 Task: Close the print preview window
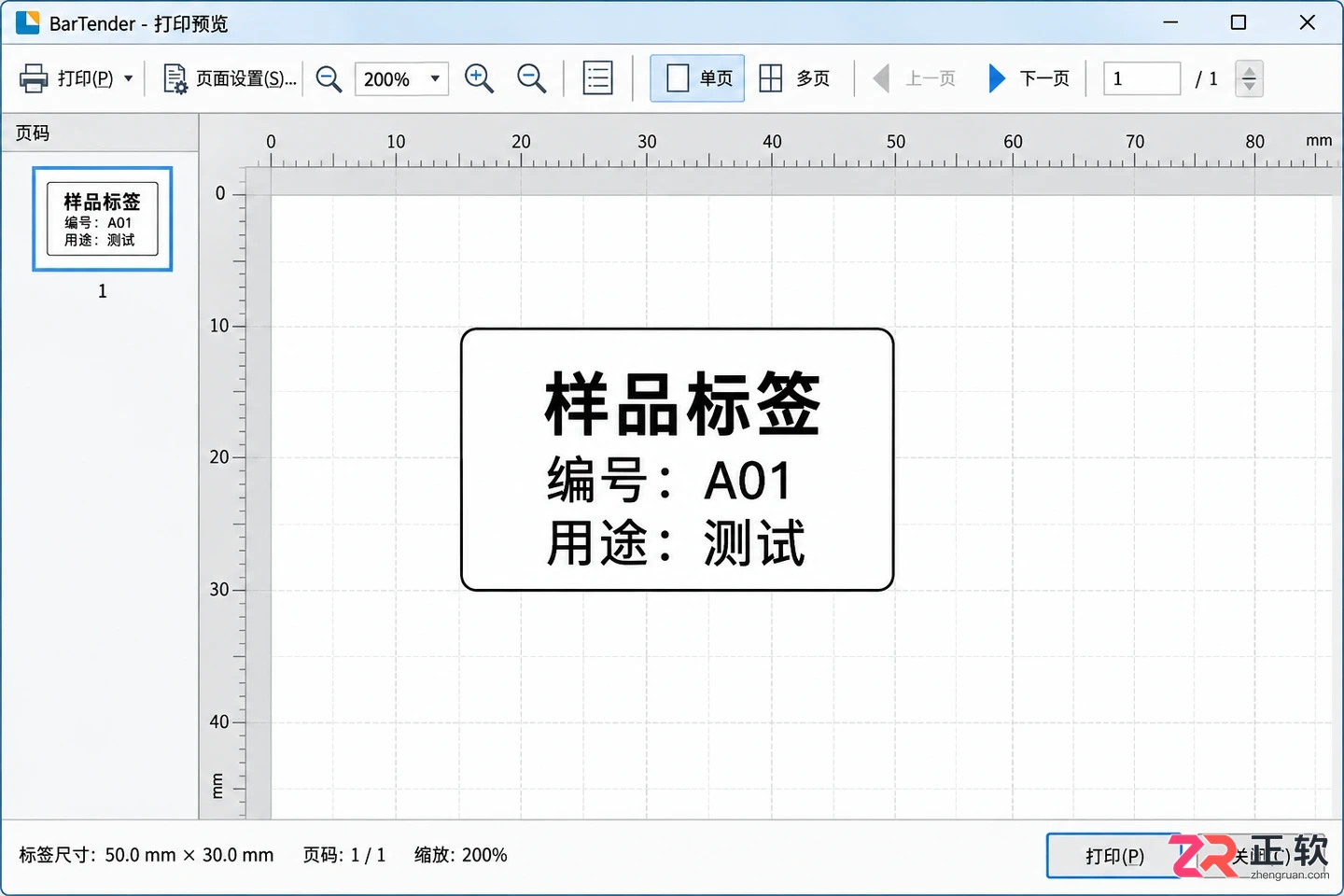click(1308, 22)
